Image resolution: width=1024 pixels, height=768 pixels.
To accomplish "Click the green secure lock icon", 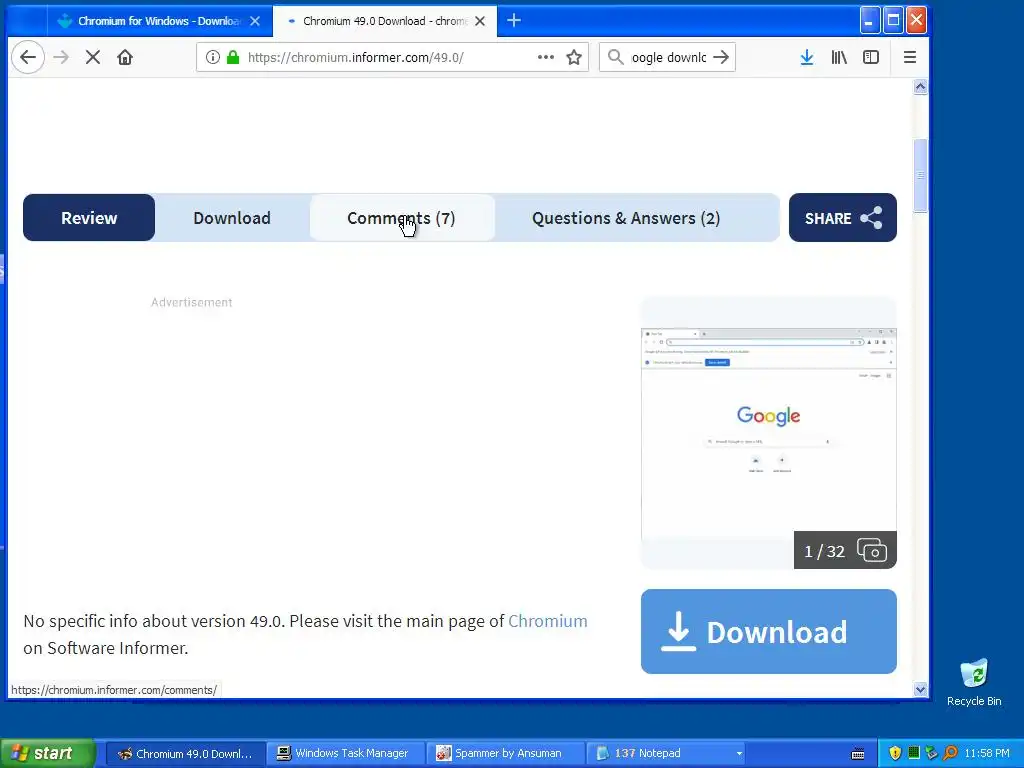I will click(x=232, y=57).
